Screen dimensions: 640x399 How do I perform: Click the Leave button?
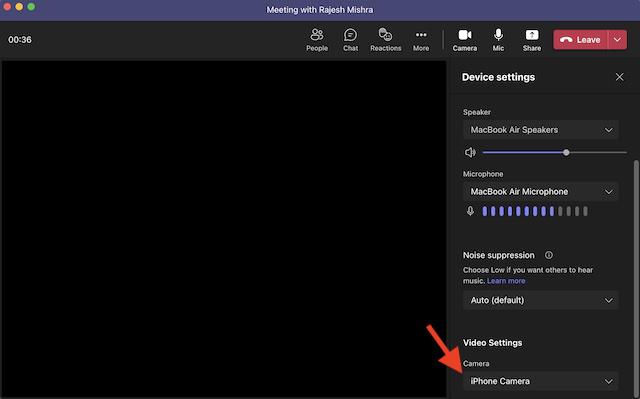[580, 40]
